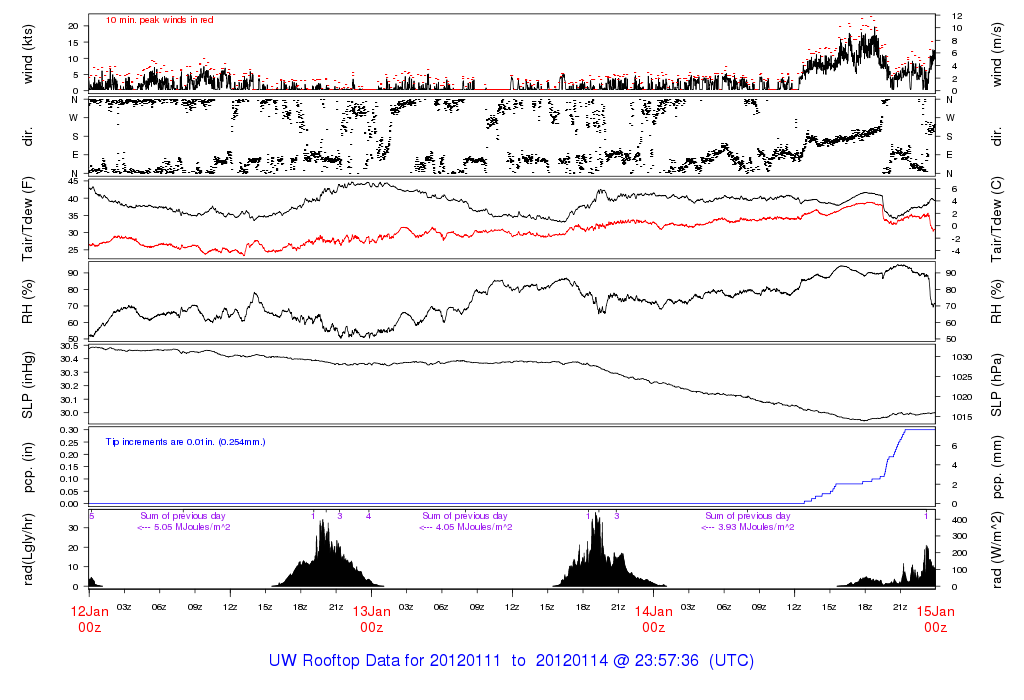Click the '13Jan' date label

click(372, 612)
